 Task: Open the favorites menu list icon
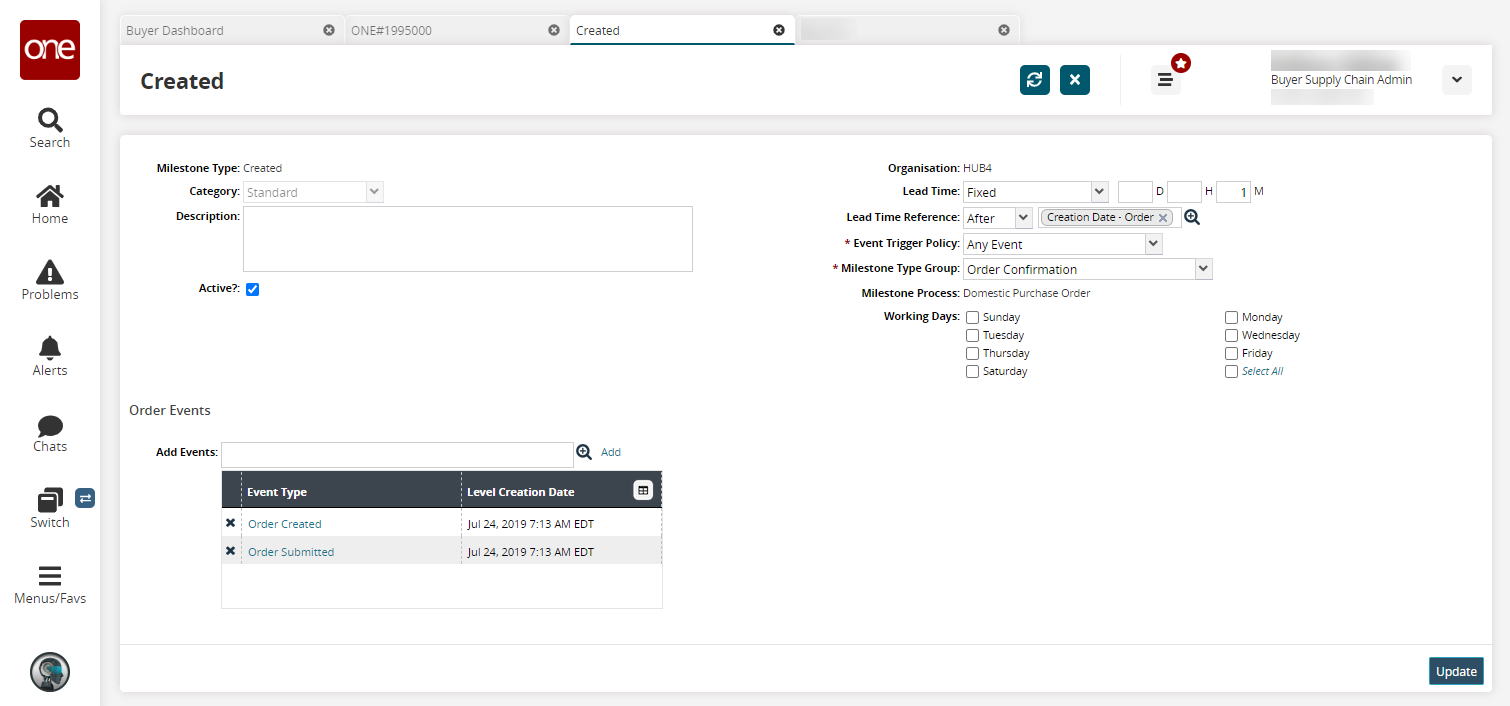click(x=1165, y=80)
